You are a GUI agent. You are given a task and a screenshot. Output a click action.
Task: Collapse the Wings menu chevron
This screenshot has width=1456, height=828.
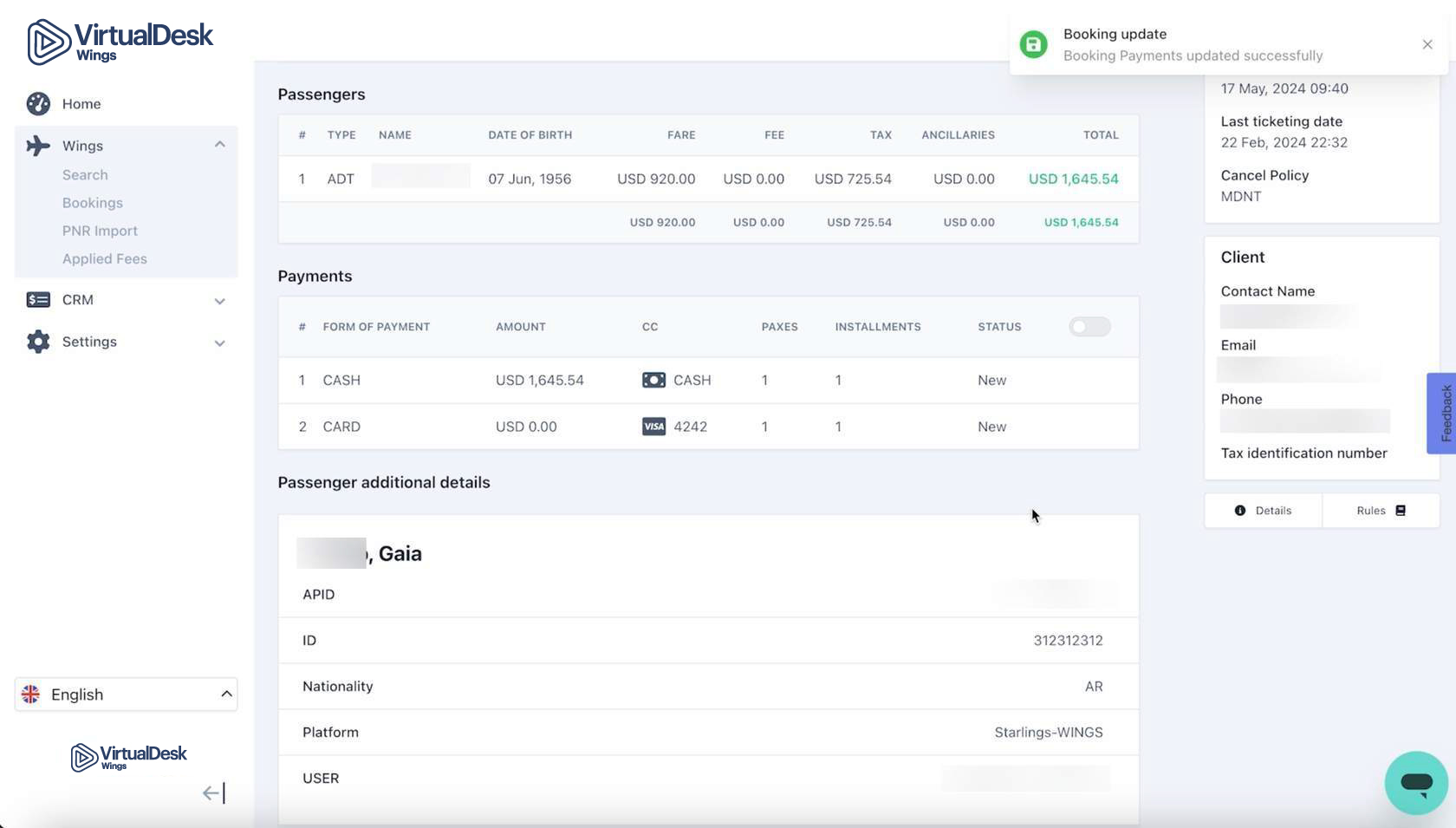[220, 145]
